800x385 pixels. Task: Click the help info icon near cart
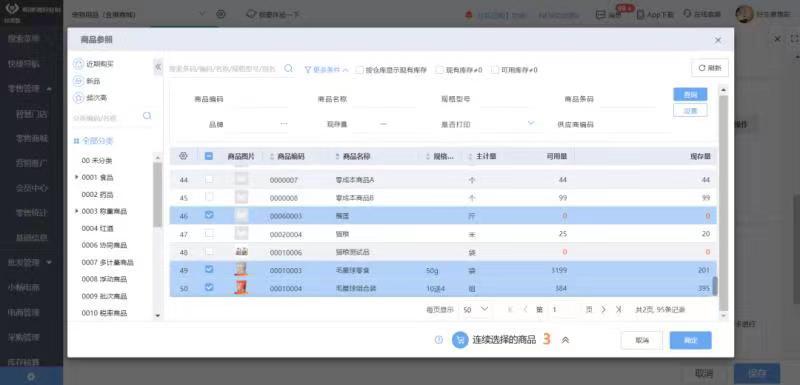(439, 340)
